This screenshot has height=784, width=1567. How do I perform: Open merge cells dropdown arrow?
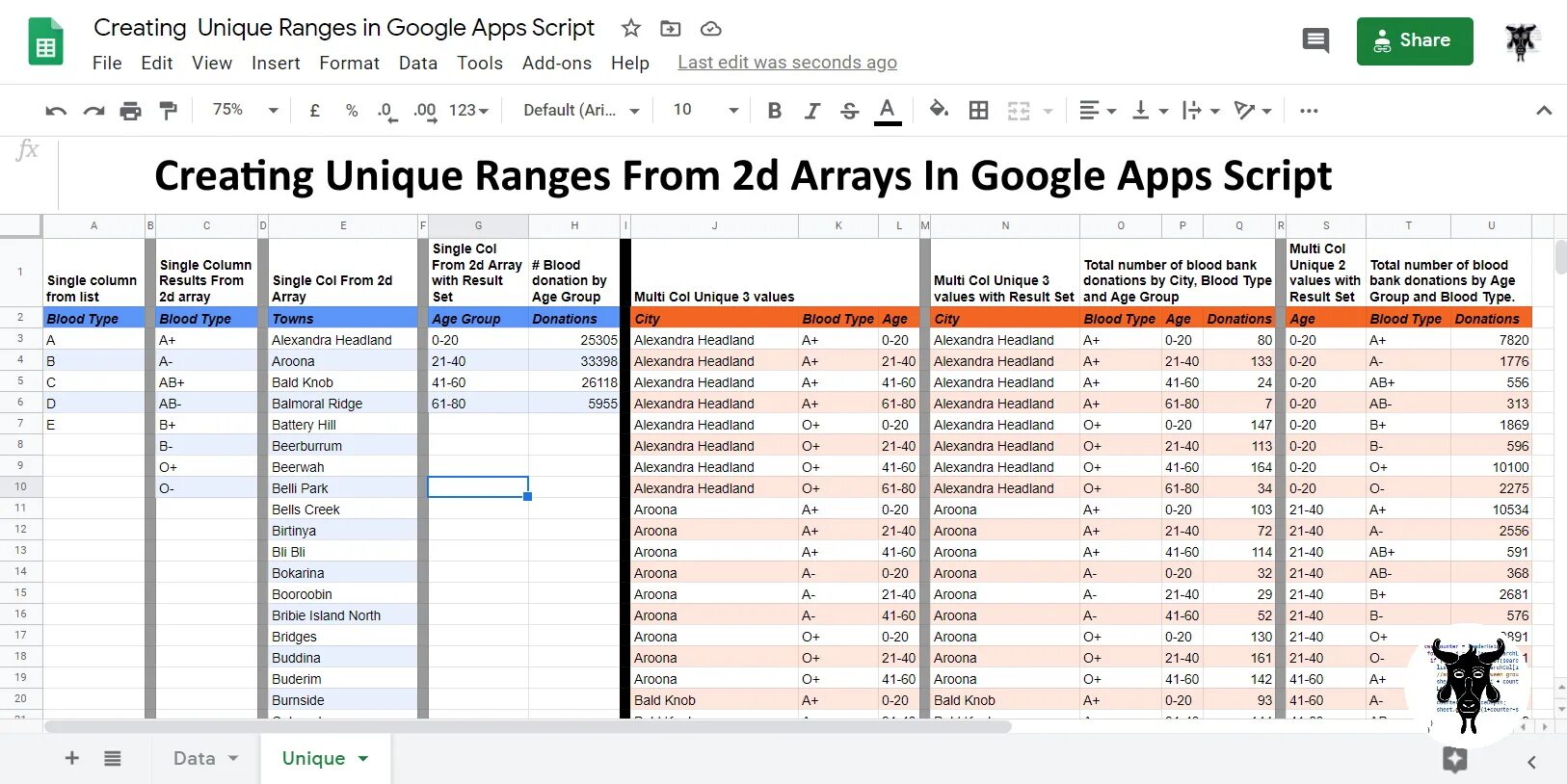click(x=1048, y=112)
